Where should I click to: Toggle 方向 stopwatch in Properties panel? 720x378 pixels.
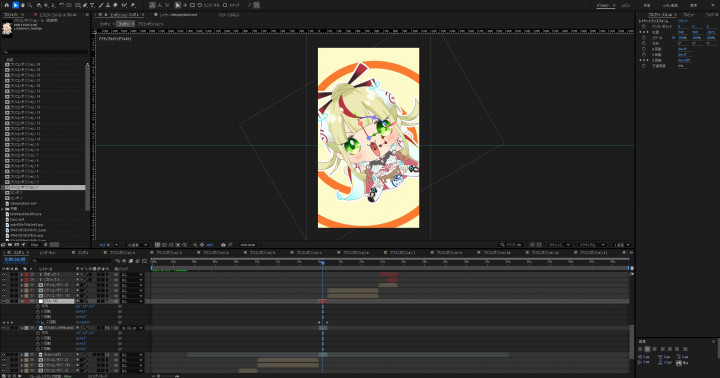coord(644,43)
